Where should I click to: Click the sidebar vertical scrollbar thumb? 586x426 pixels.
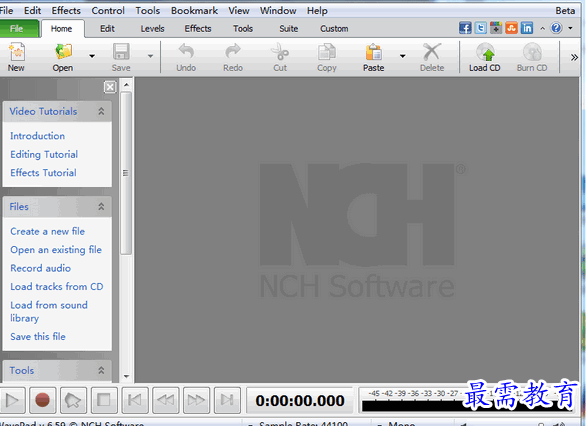[x=126, y=173]
